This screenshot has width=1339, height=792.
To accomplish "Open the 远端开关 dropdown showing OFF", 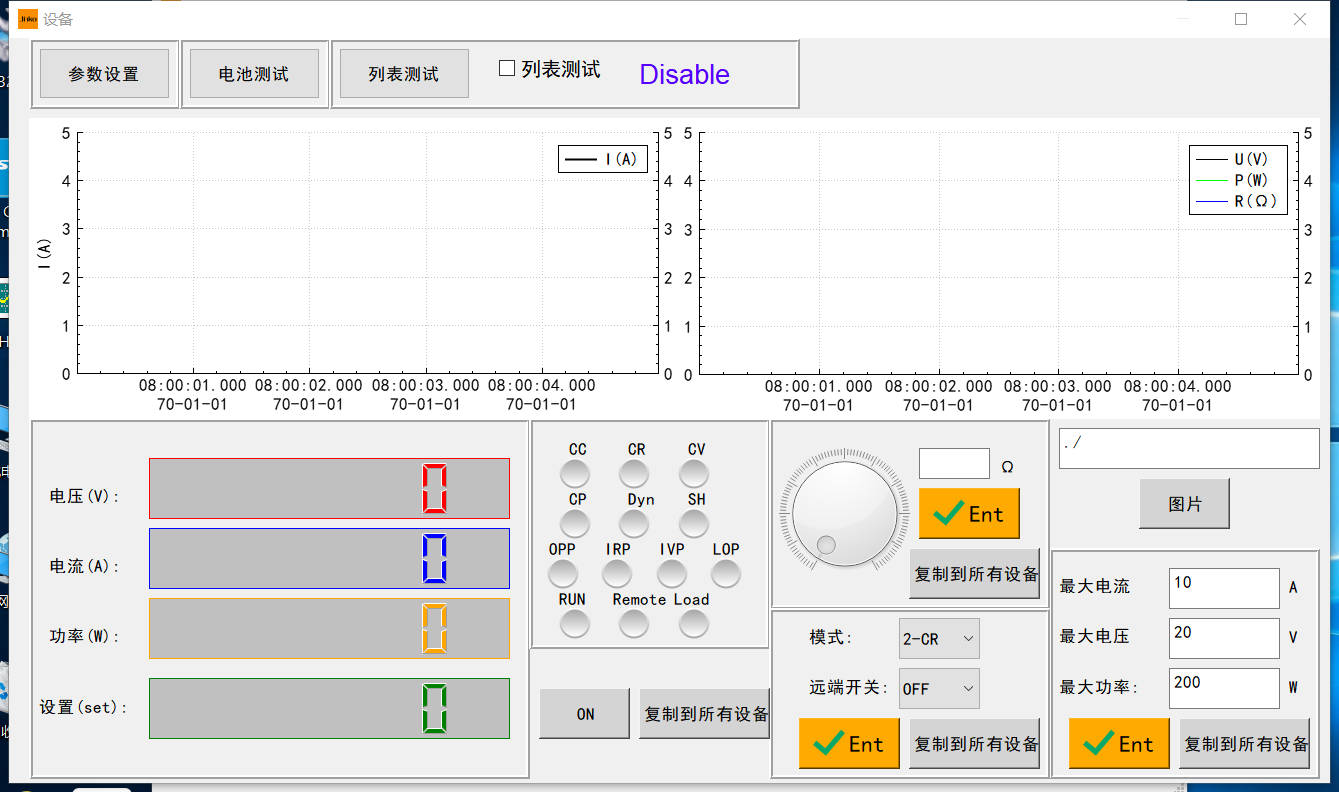I will [x=938, y=688].
